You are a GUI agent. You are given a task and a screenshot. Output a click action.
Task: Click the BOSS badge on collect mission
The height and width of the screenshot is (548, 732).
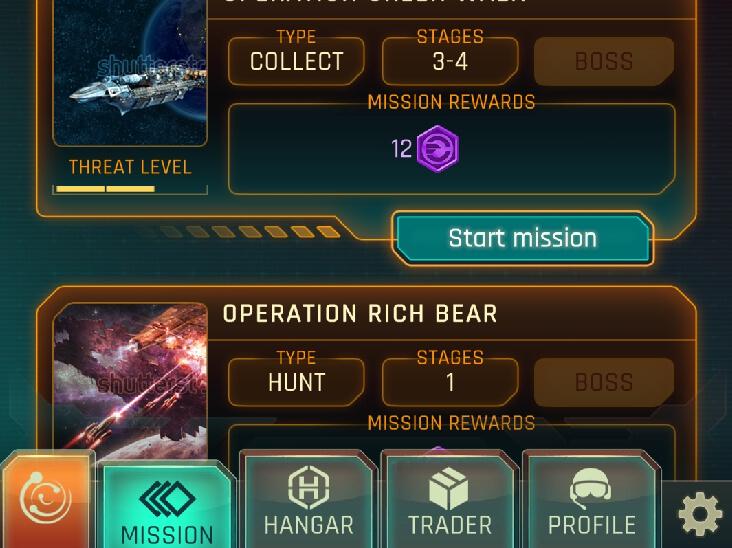(604, 61)
